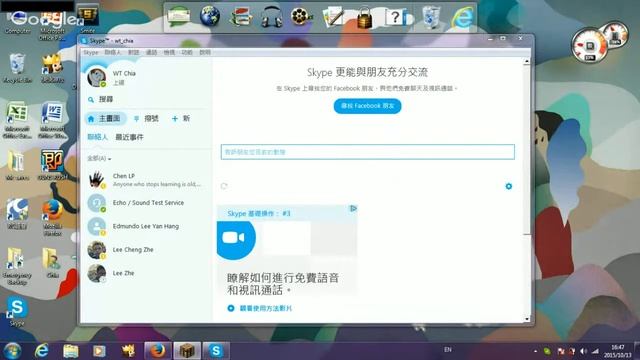Image resolution: width=640 pixels, height=360 pixels.
Task: Open the Skype menu in the menu bar
Action: (x=91, y=53)
